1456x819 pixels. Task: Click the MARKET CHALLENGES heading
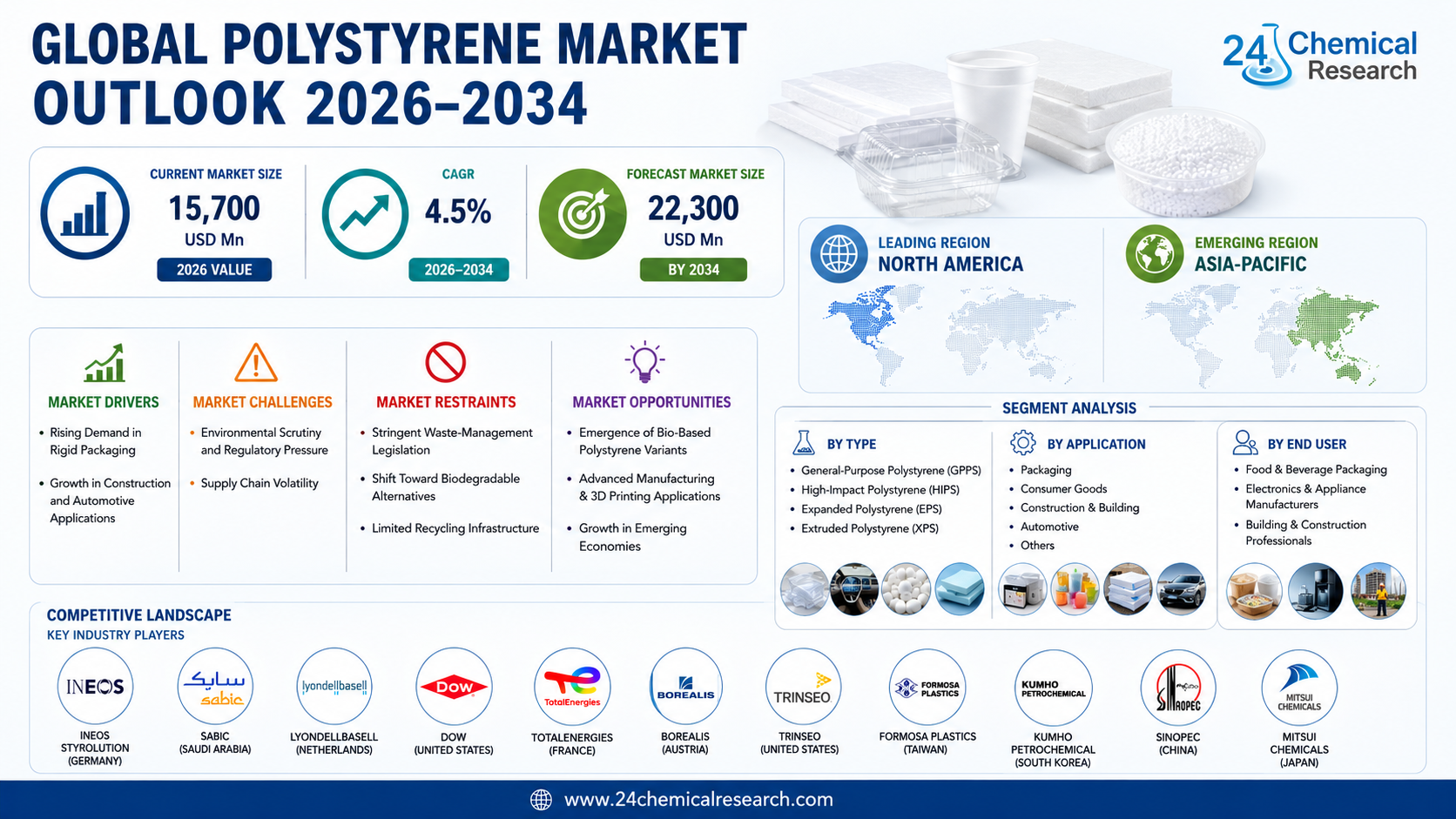coord(263,402)
